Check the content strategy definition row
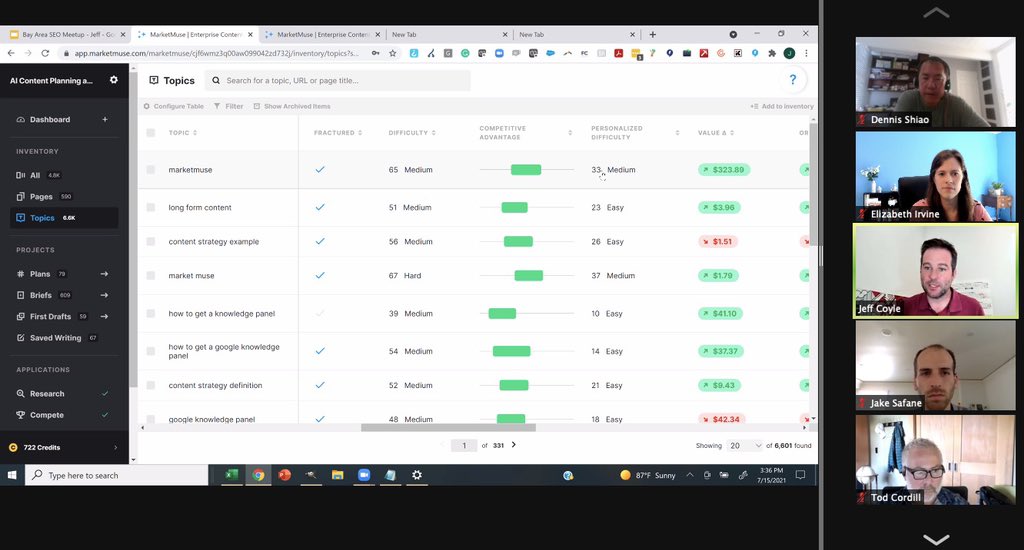This screenshot has width=1024, height=550. [x=151, y=385]
